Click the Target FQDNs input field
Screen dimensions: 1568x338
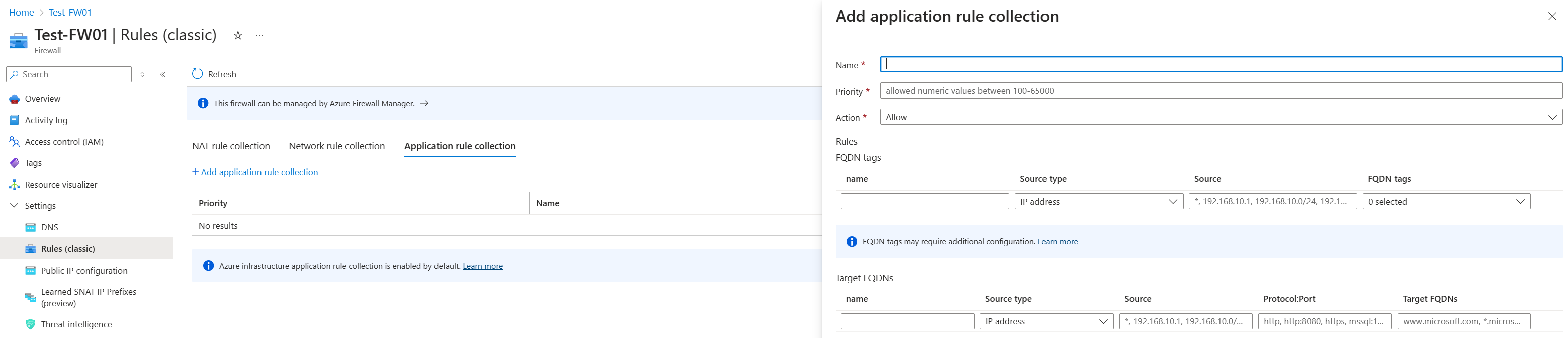point(1463,321)
